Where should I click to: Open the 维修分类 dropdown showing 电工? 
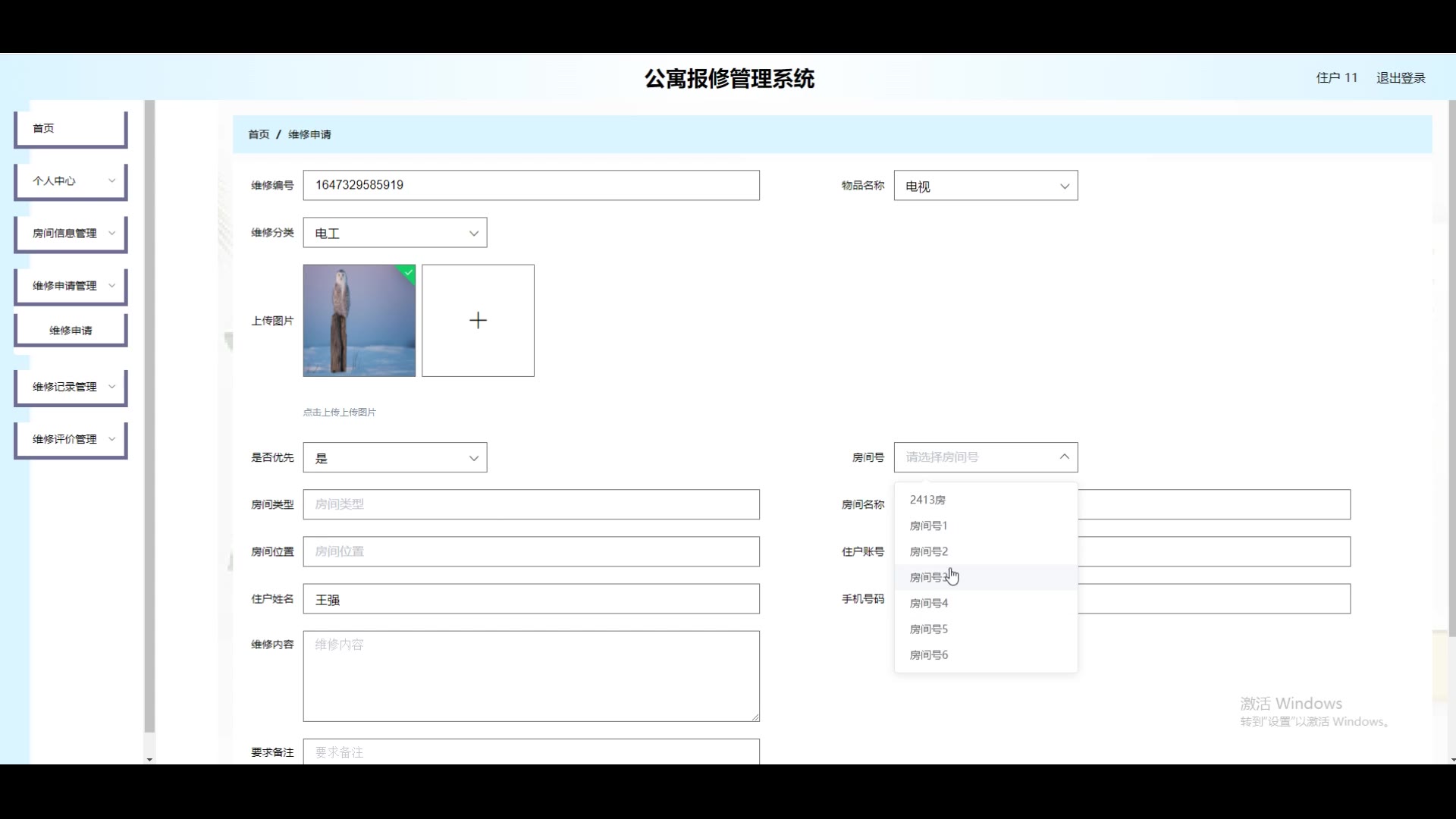[x=395, y=233]
